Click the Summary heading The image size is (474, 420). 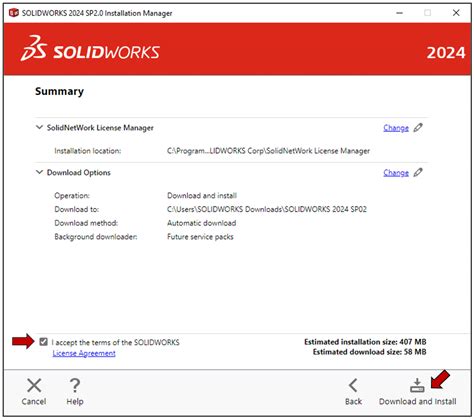pos(59,91)
